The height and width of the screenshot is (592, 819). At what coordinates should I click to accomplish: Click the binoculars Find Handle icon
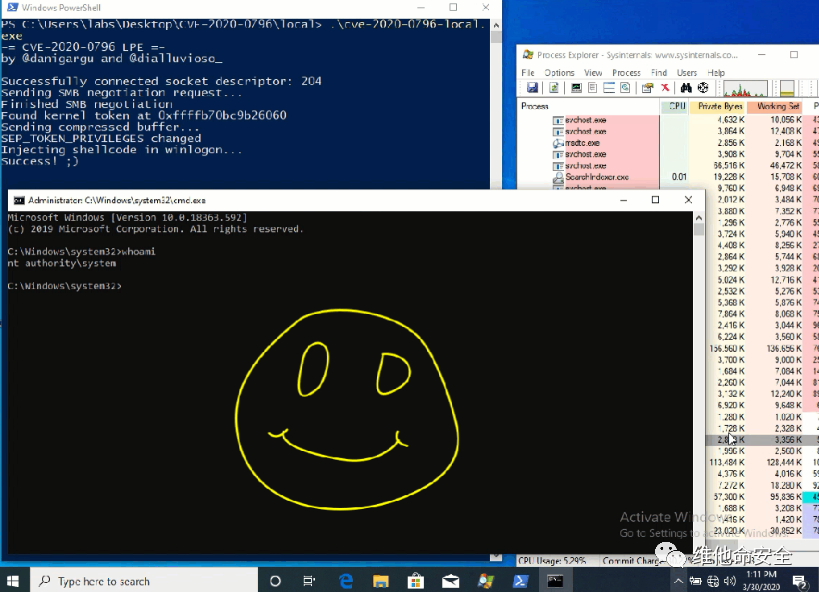(x=685, y=88)
